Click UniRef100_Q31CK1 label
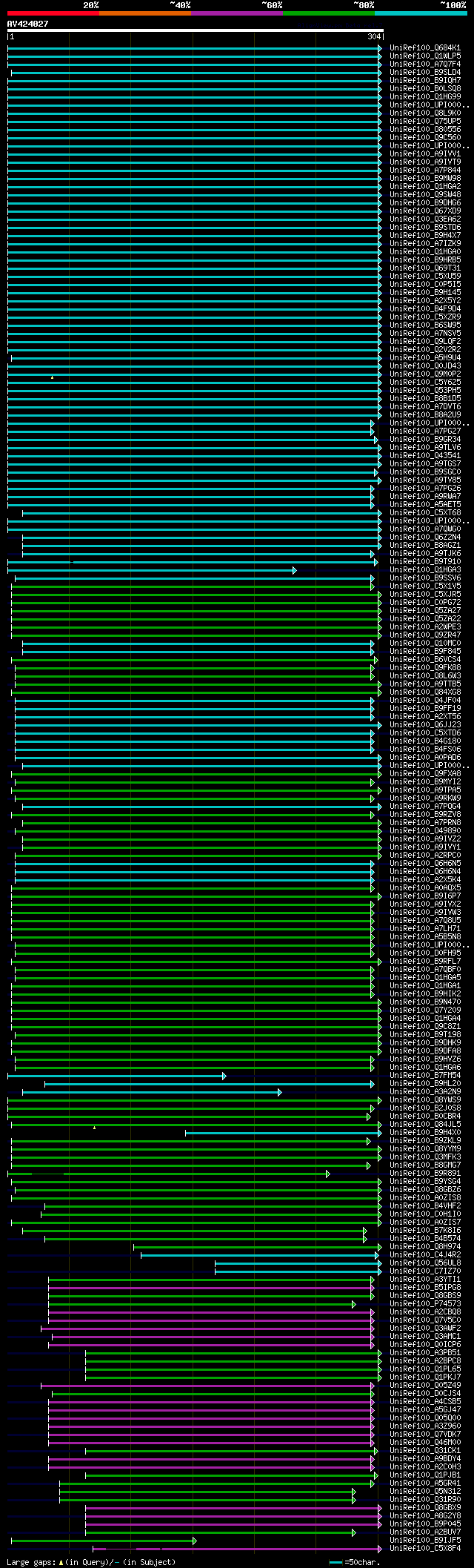This screenshot has height=1568, width=474. pos(425,1450)
